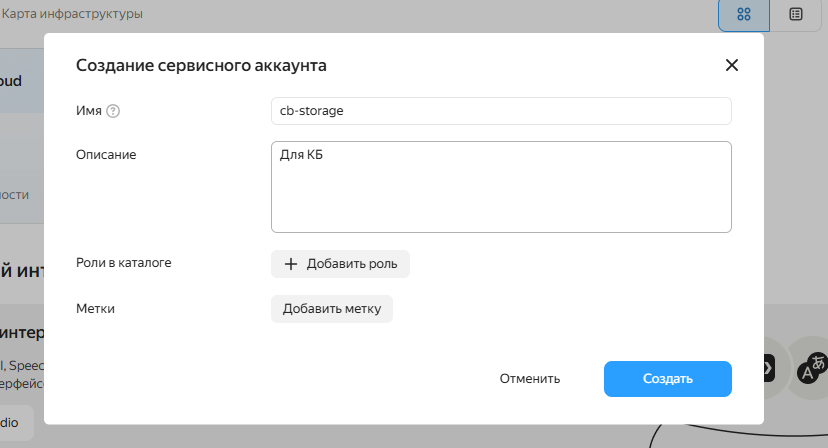Click the plus icon in Добавить роль

click(x=291, y=264)
